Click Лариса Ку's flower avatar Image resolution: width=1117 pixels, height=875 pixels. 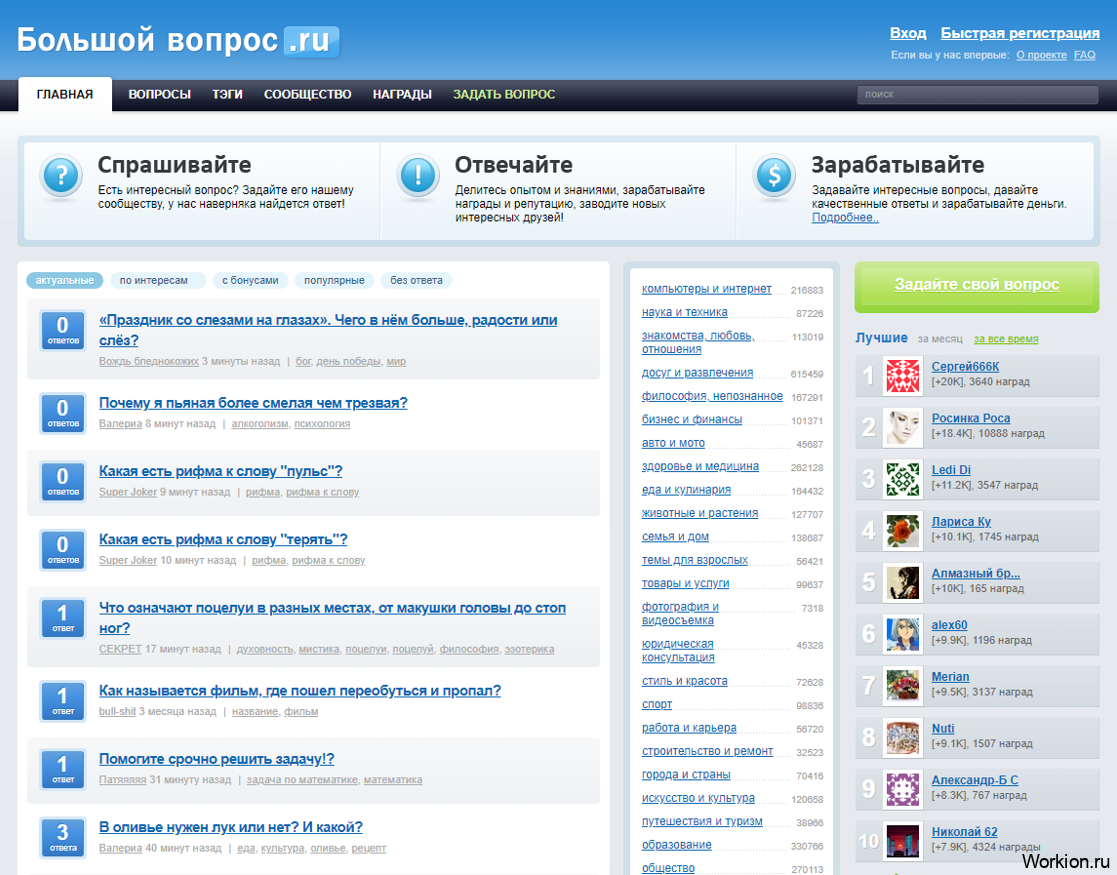pyautogui.click(x=903, y=531)
